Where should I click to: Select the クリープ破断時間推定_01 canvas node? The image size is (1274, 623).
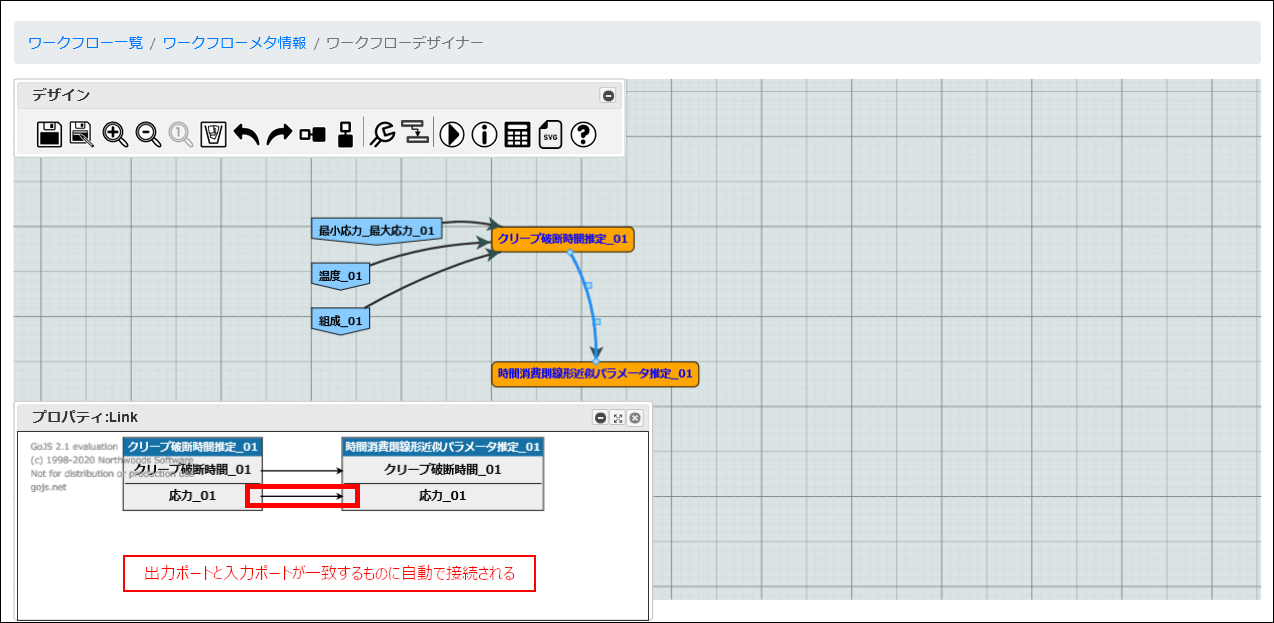[563, 239]
